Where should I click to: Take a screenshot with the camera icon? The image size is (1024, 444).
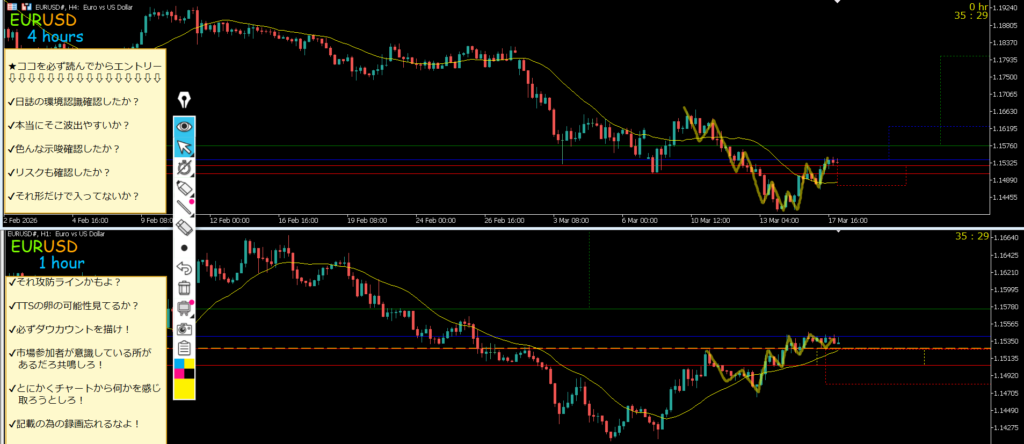click(x=184, y=328)
